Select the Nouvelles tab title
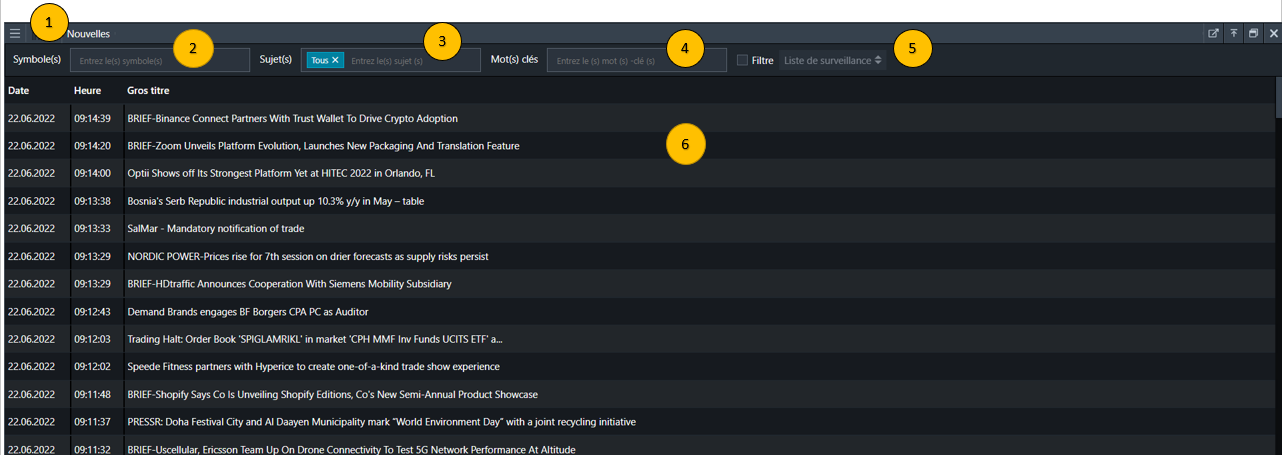Viewport: 1282px width, 455px height. (x=88, y=33)
